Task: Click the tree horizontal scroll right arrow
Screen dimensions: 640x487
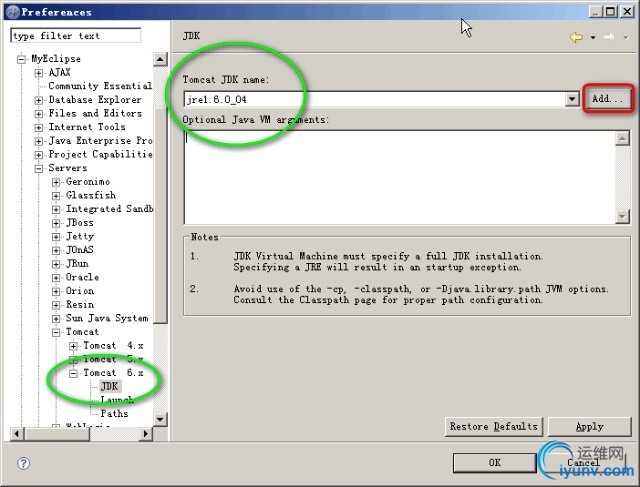Action: coord(145,434)
